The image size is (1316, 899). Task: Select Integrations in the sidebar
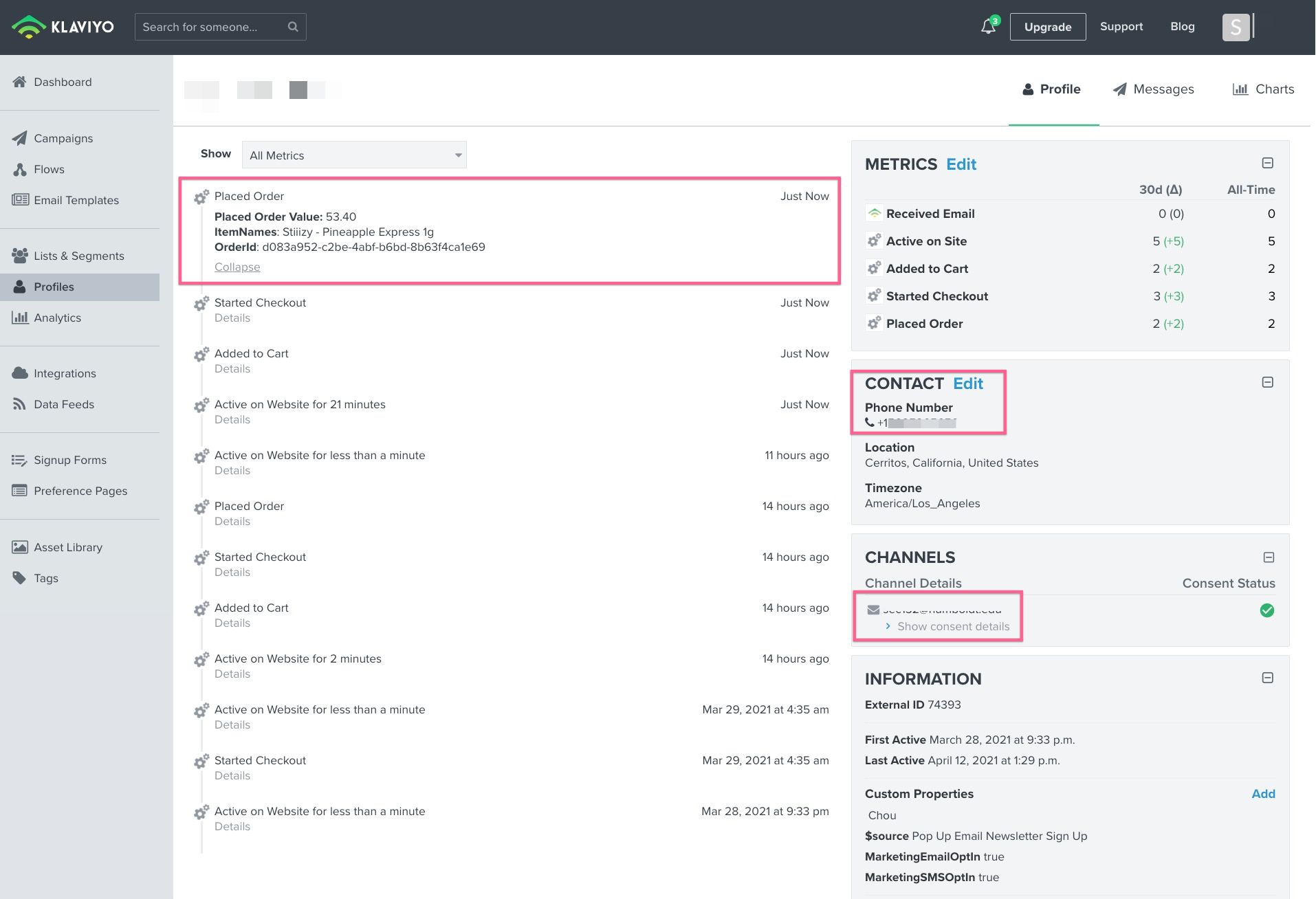(65, 373)
